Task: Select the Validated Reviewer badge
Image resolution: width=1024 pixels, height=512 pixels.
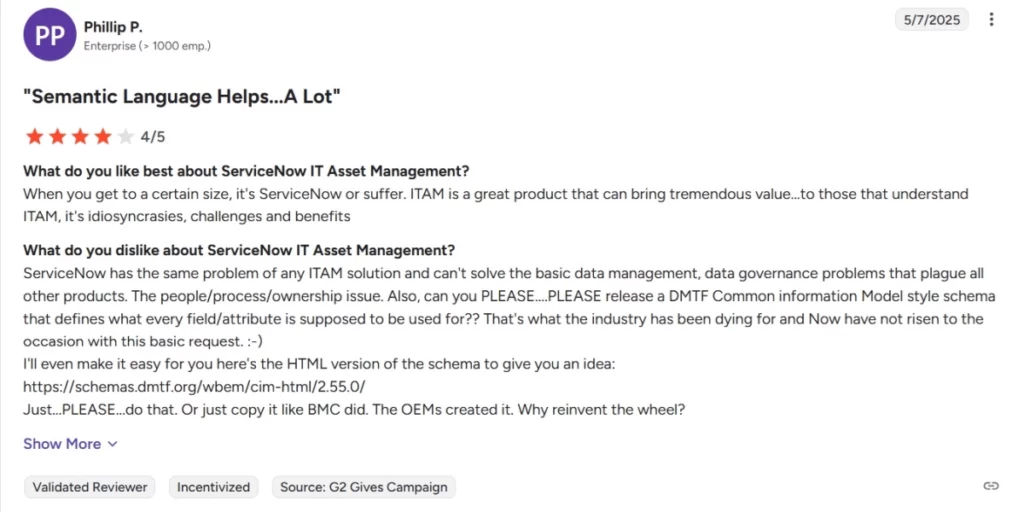Action: click(90, 487)
